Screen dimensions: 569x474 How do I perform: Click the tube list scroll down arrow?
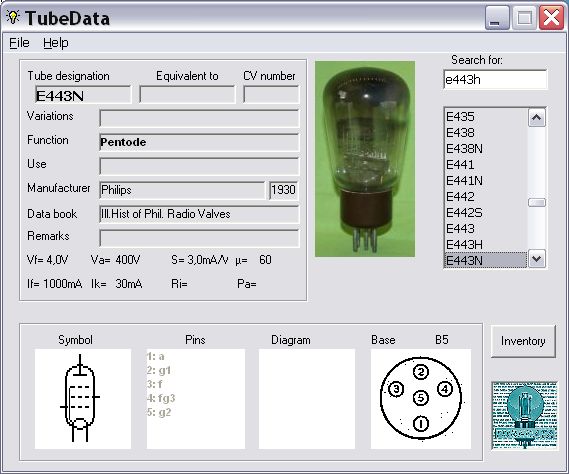click(537, 259)
